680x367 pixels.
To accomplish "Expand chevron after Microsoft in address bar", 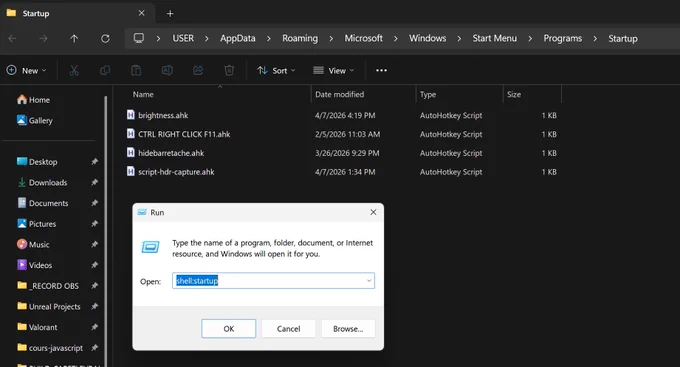I will pos(396,39).
